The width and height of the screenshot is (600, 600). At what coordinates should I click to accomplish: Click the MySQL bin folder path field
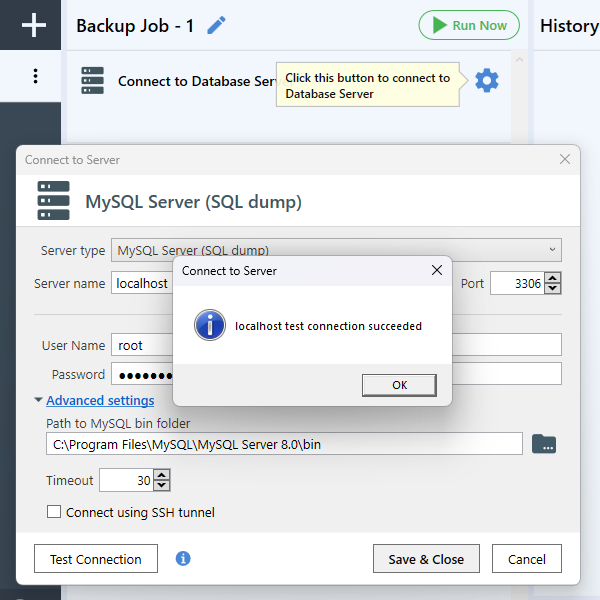pyautogui.click(x=284, y=444)
